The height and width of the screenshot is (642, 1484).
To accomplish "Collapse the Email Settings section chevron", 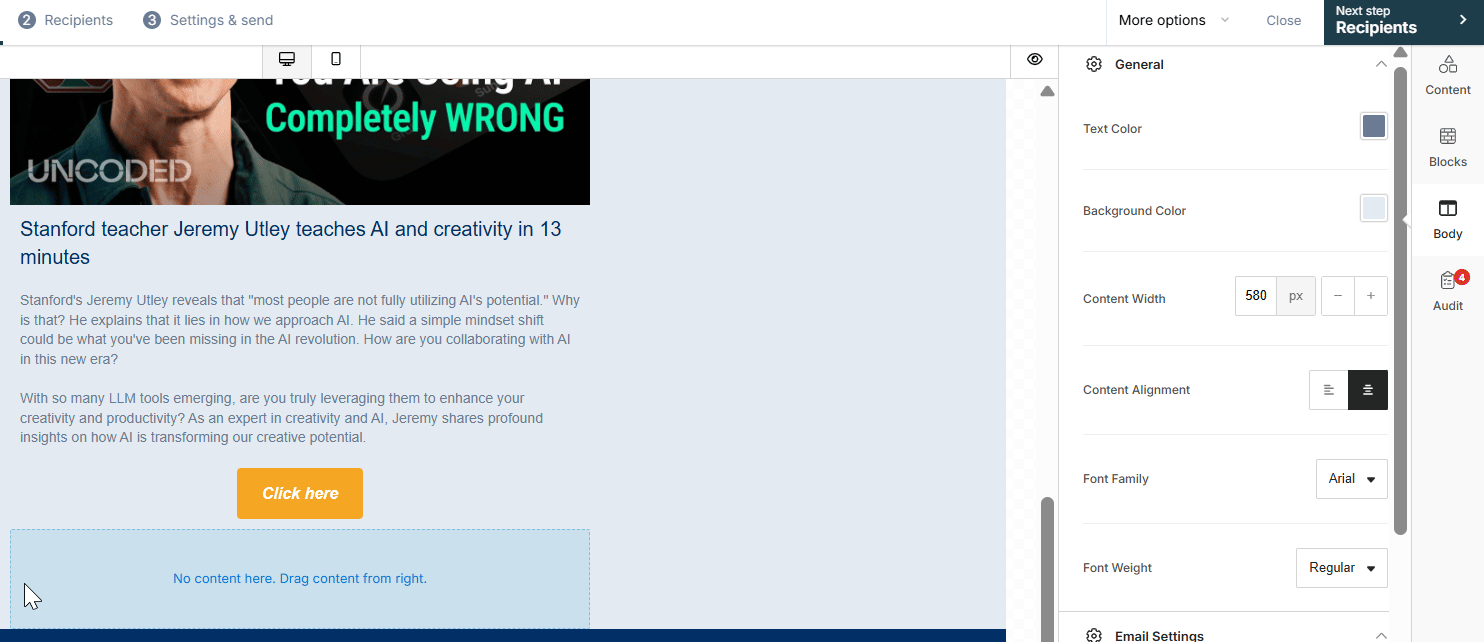I will [1381, 635].
